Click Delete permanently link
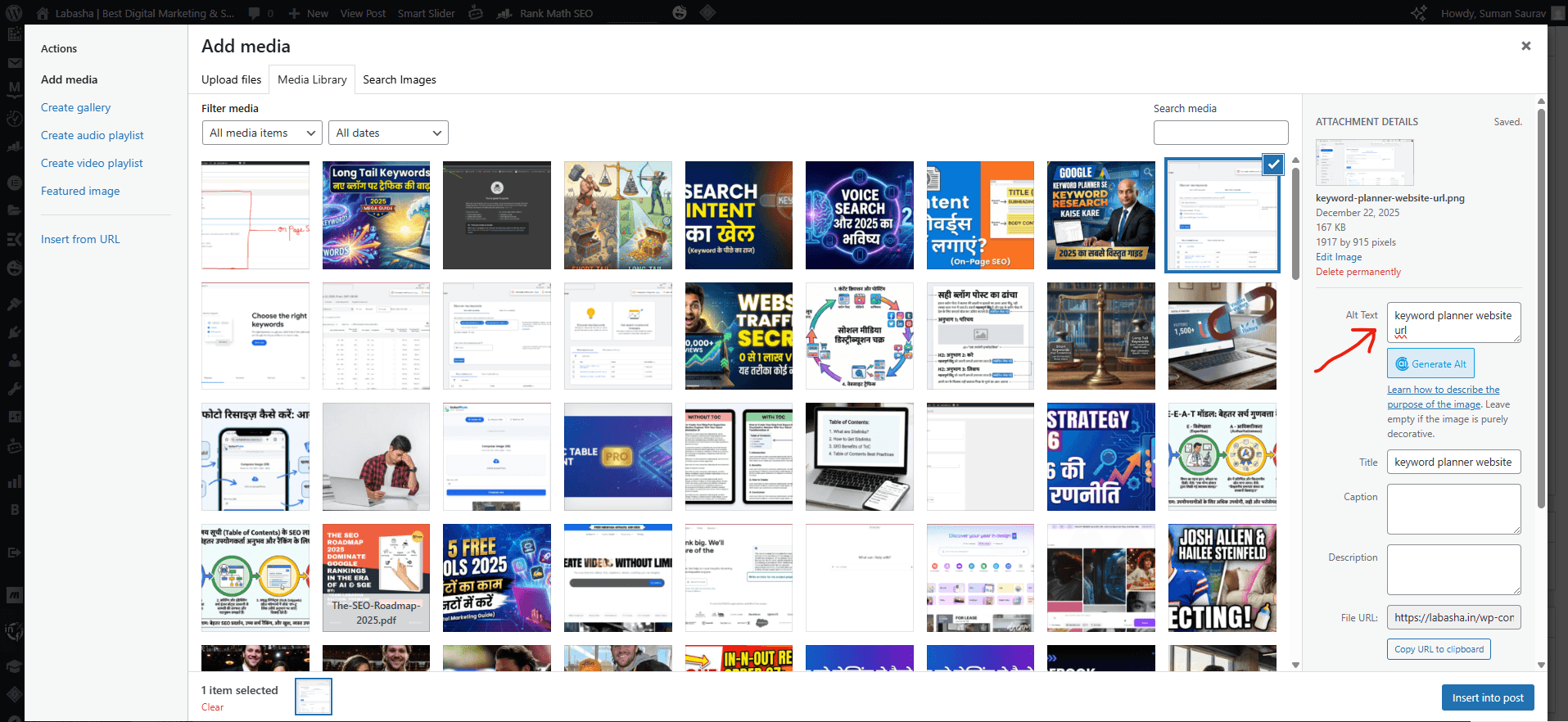Screen dimensions: 1568x722 point(1358,272)
